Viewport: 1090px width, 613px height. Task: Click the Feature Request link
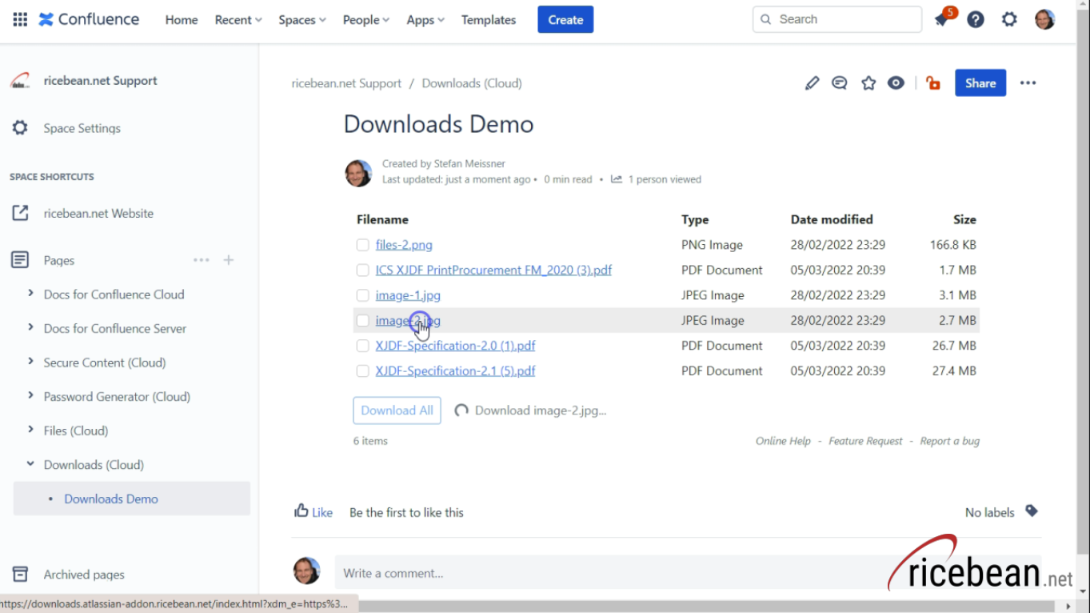click(x=865, y=441)
